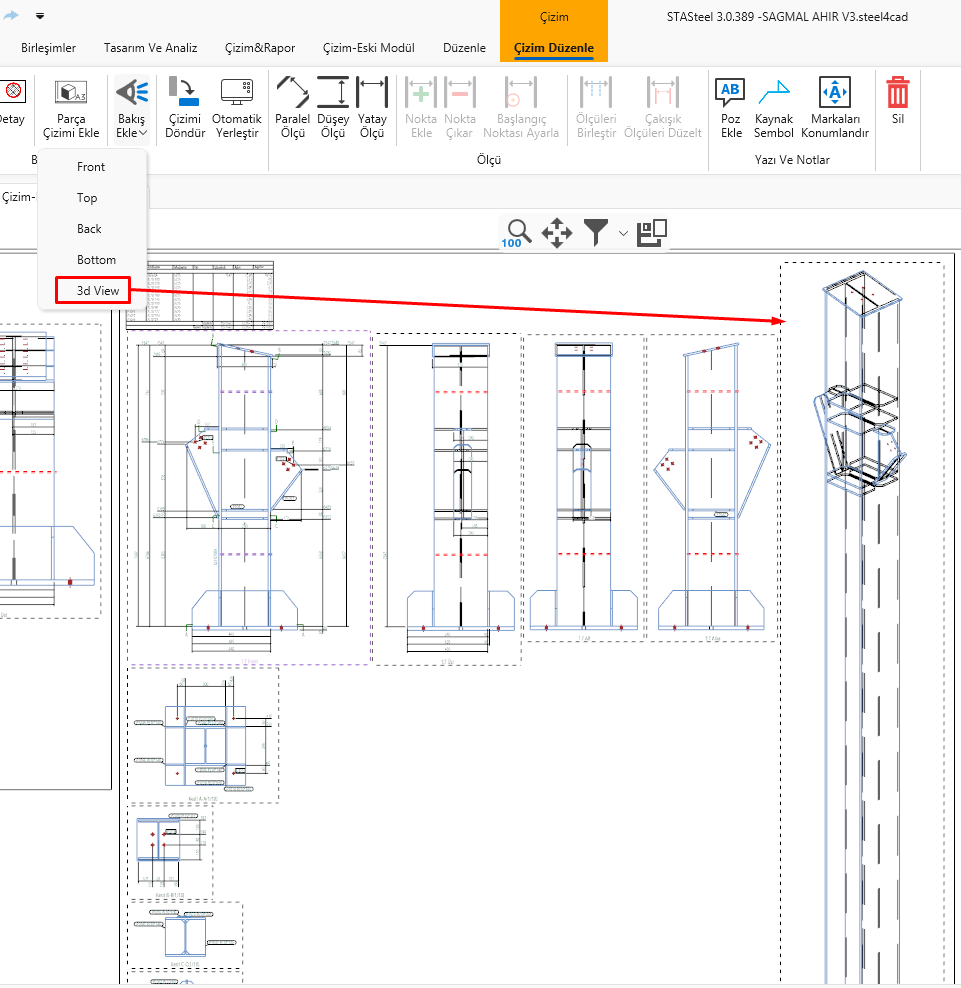Click the Parça Çizimi Ekle icon

point(70,94)
